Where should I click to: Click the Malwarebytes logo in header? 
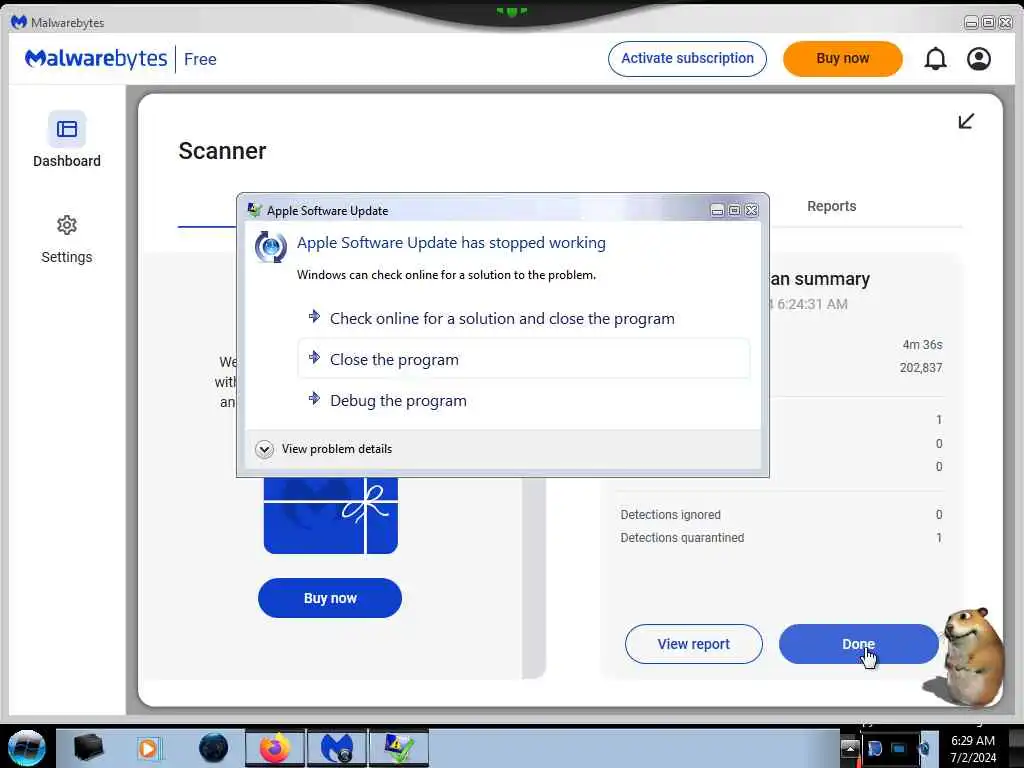[x=96, y=59]
